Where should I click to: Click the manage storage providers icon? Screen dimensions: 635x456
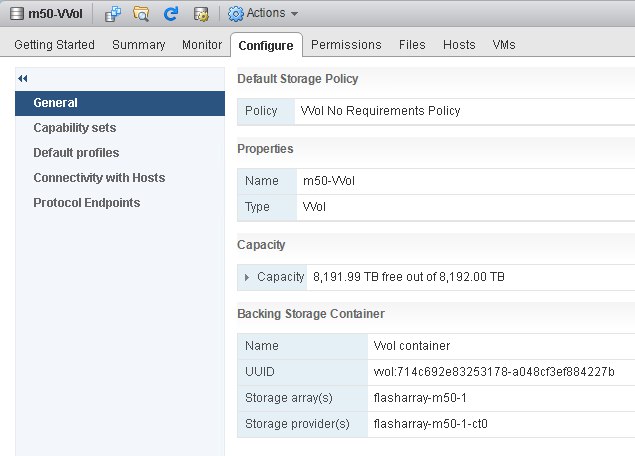coord(201,14)
